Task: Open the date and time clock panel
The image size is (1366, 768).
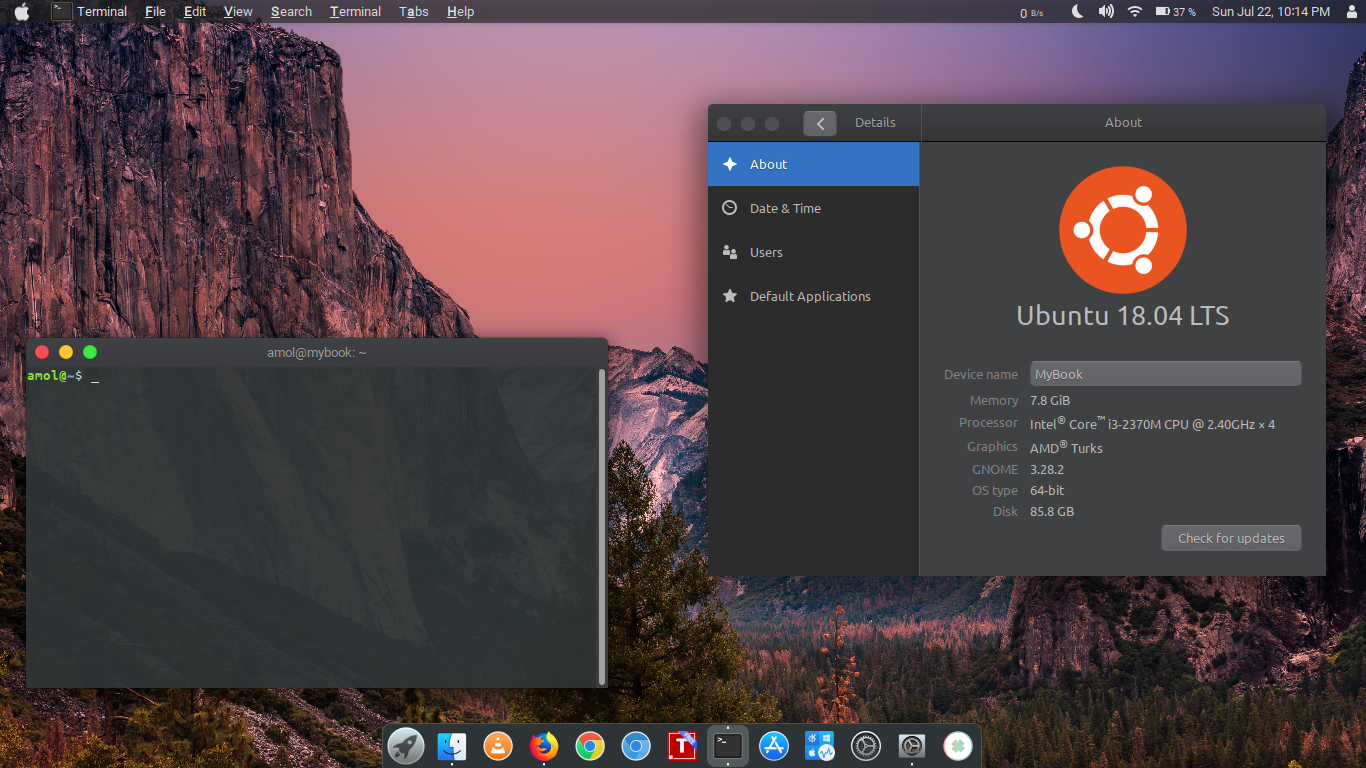Action: tap(1270, 12)
